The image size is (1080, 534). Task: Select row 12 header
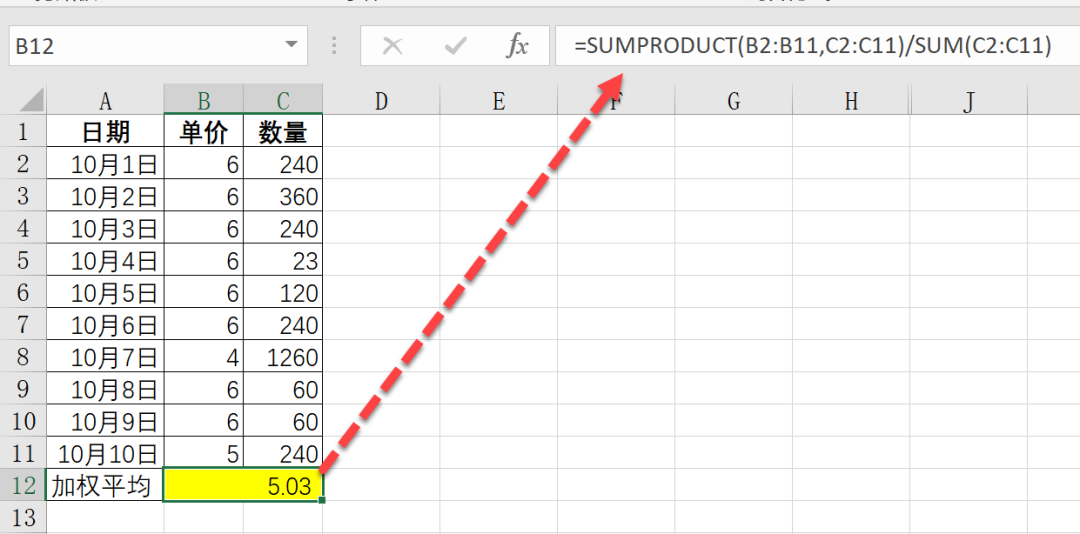(23, 486)
